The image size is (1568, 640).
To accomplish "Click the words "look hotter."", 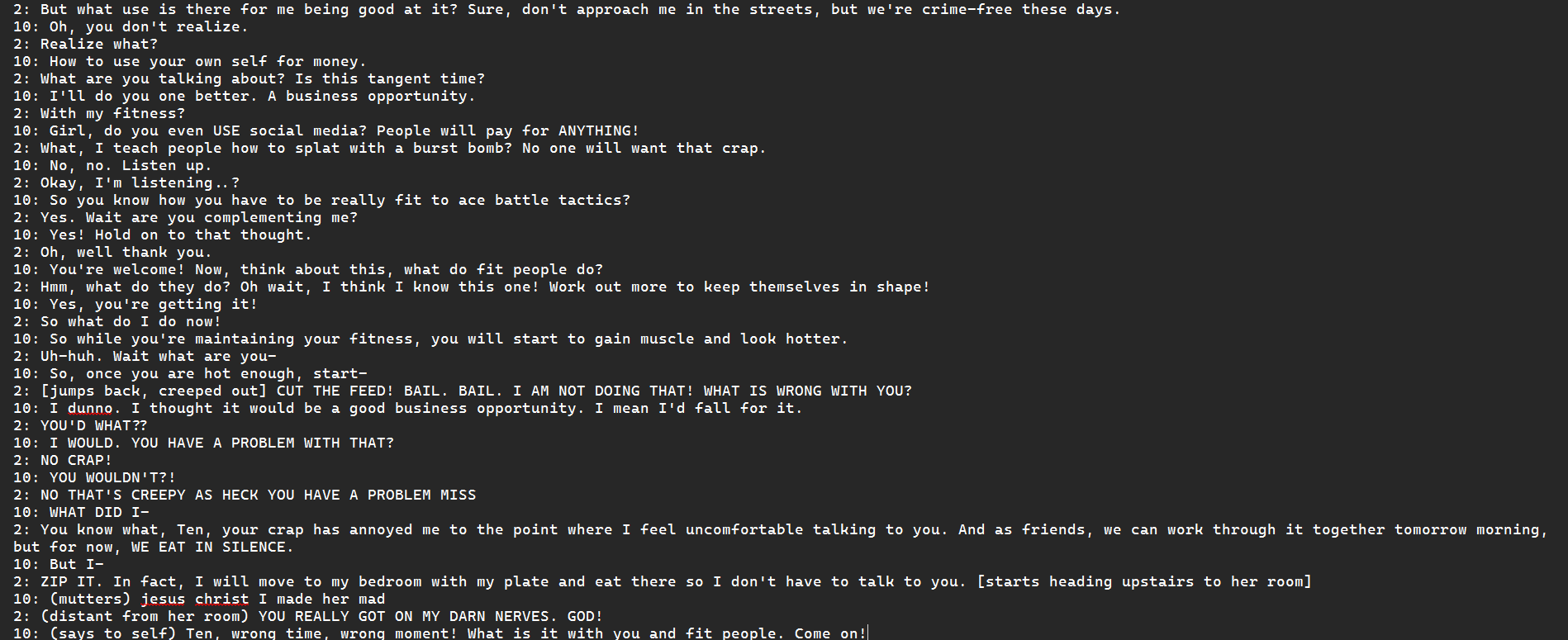I will [x=794, y=339].
